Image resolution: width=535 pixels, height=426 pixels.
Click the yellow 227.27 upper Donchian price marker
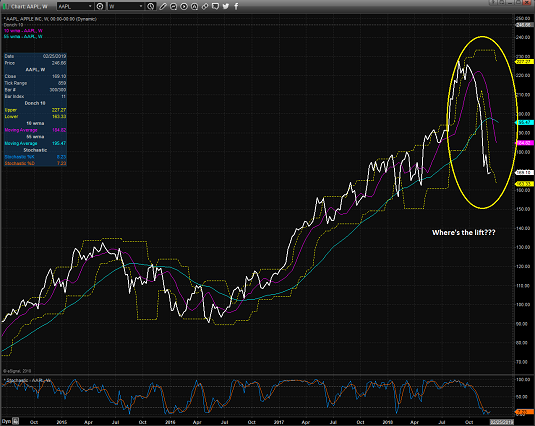524,61
